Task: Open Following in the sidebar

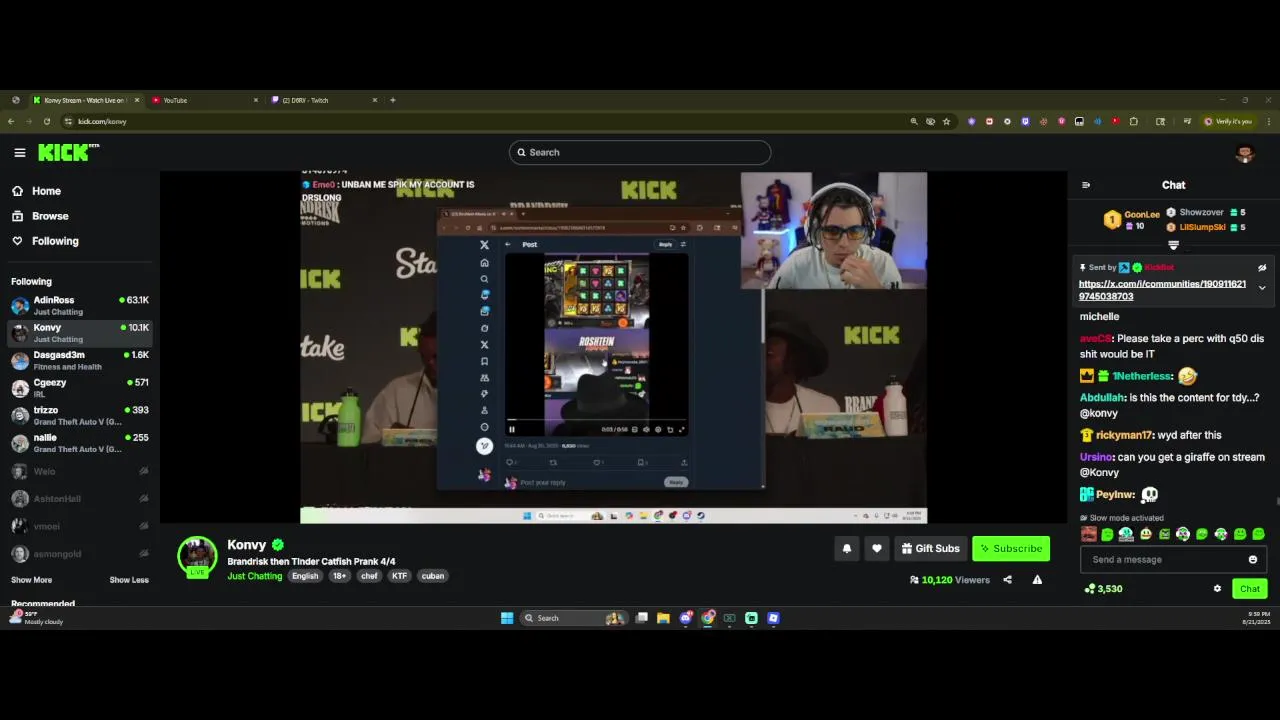Action: (x=45, y=241)
